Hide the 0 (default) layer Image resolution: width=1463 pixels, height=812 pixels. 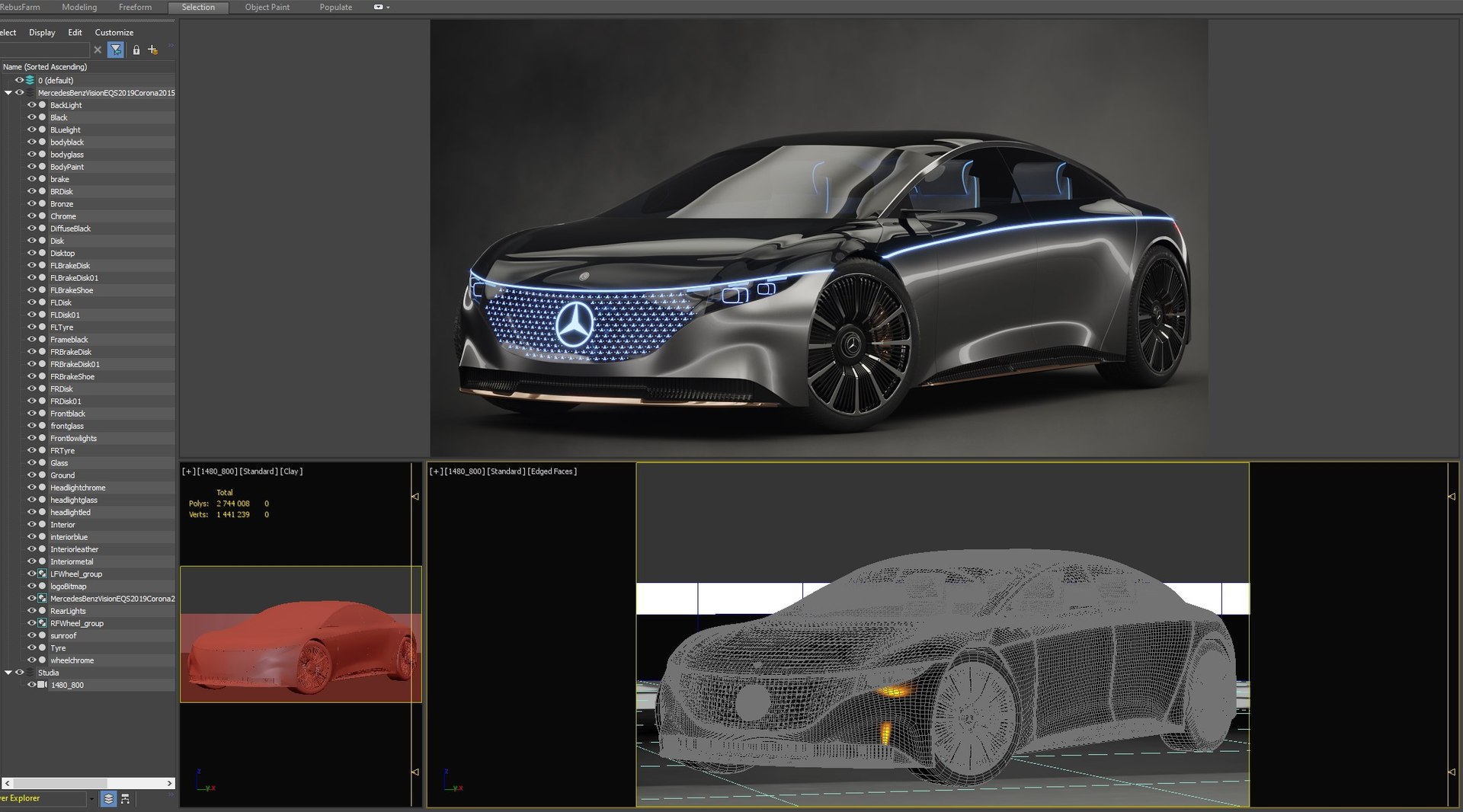pos(20,80)
